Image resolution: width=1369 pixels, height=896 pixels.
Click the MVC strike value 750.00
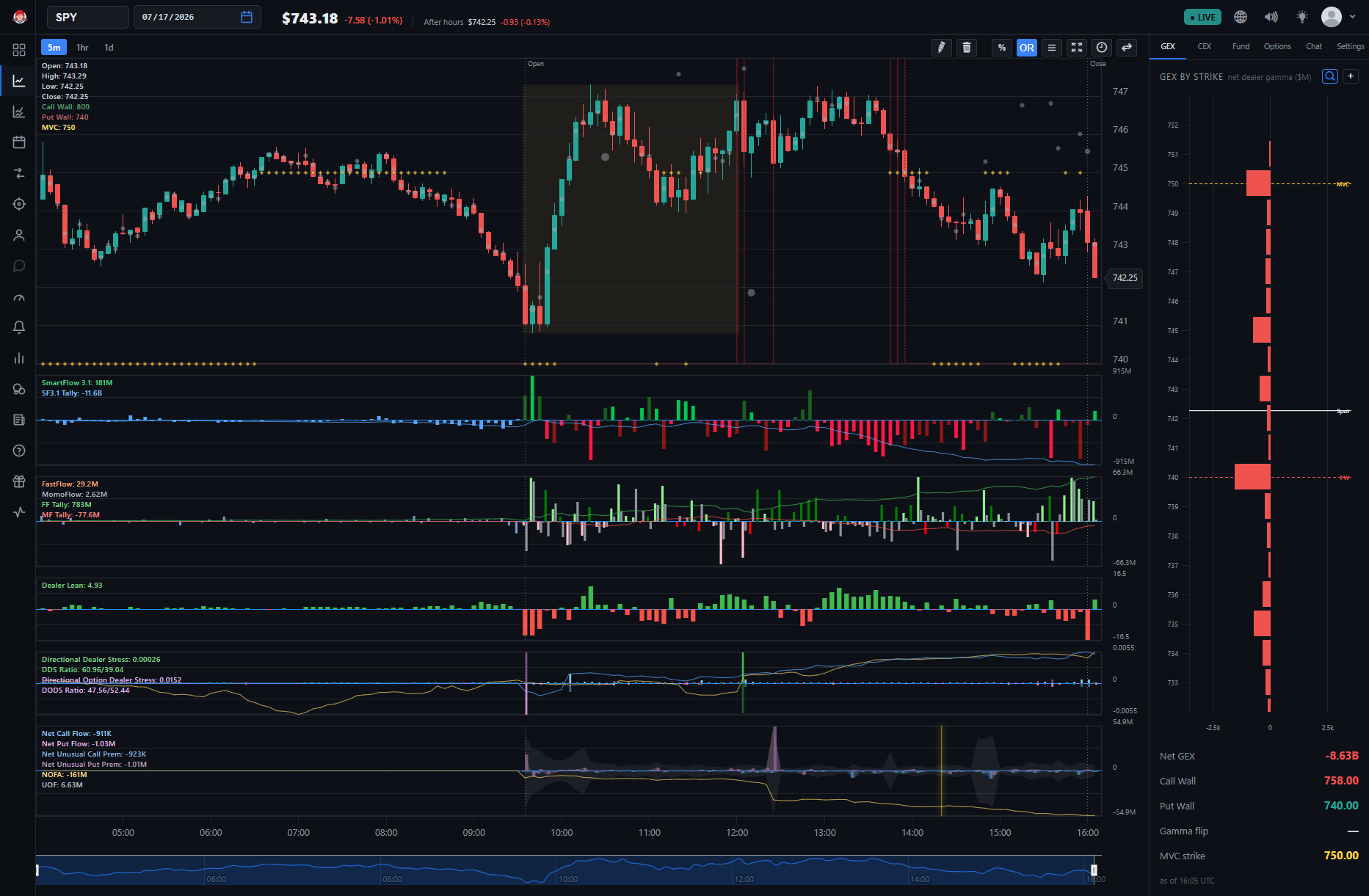pyautogui.click(x=1341, y=856)
